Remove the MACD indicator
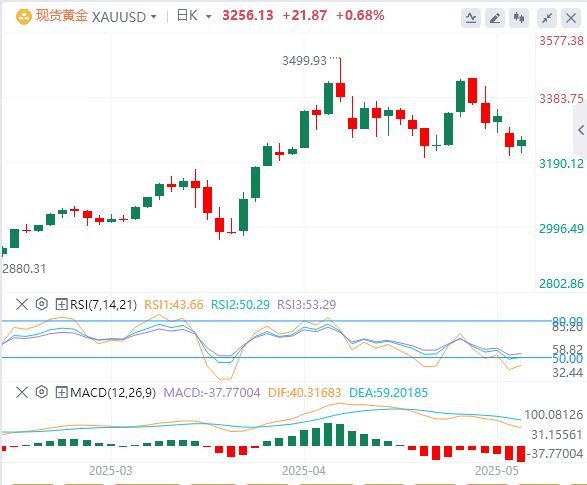Image resolution: width=587 pixels, height=485 pixels. point(22,393)
